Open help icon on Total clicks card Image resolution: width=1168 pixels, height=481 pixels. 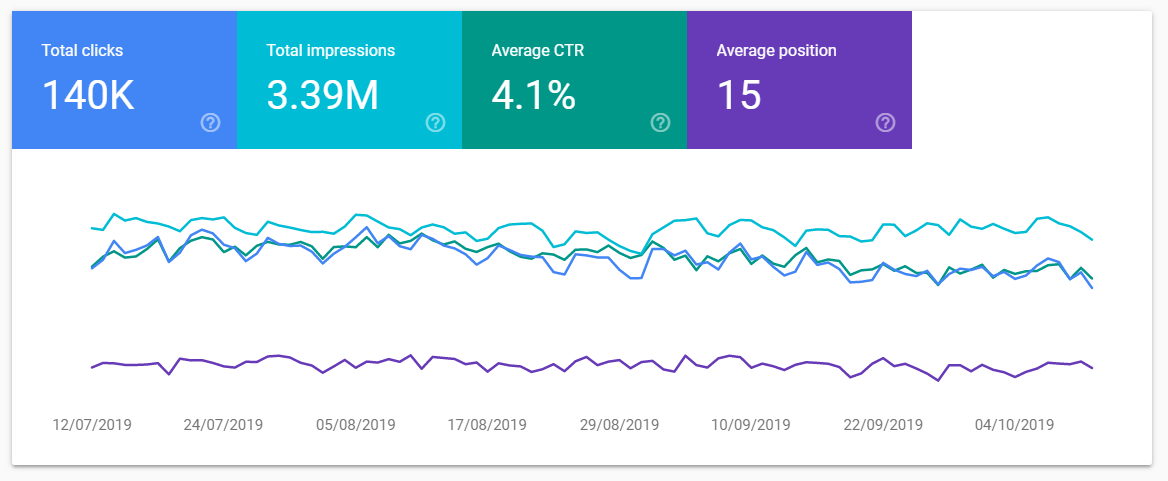[x=211, y=123]
